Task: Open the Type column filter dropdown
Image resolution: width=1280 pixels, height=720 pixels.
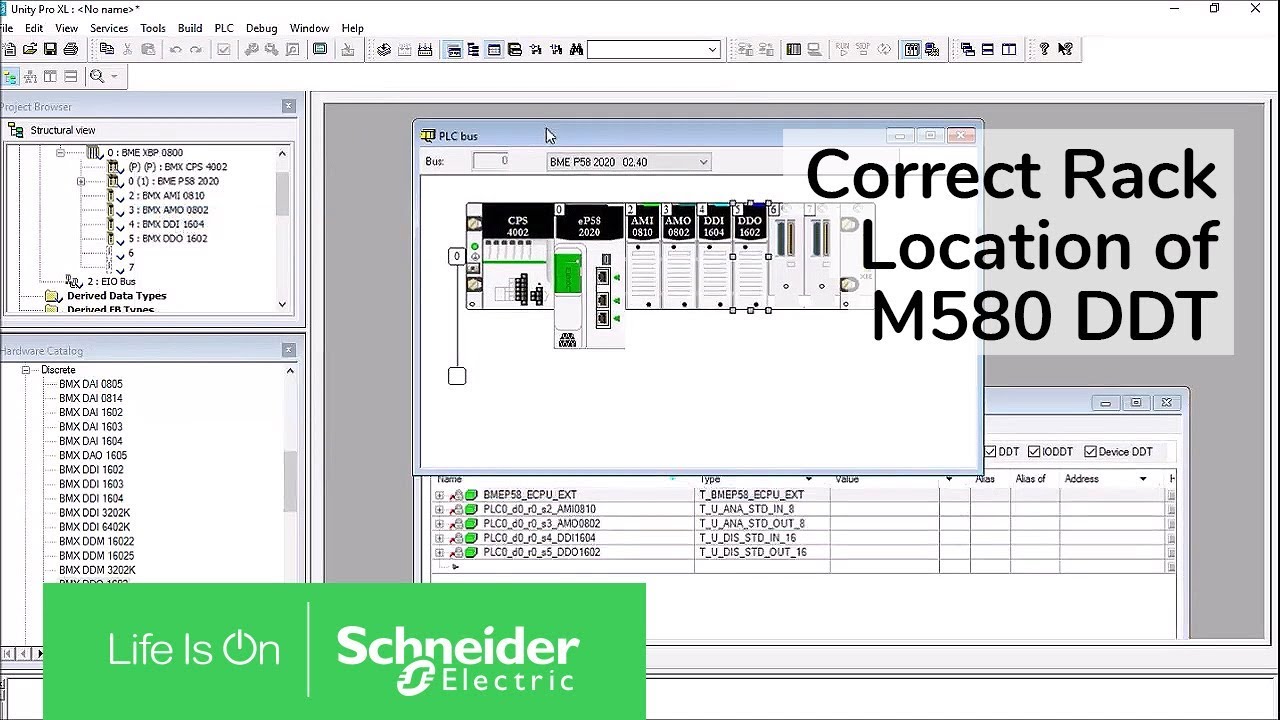Action: 808,479
